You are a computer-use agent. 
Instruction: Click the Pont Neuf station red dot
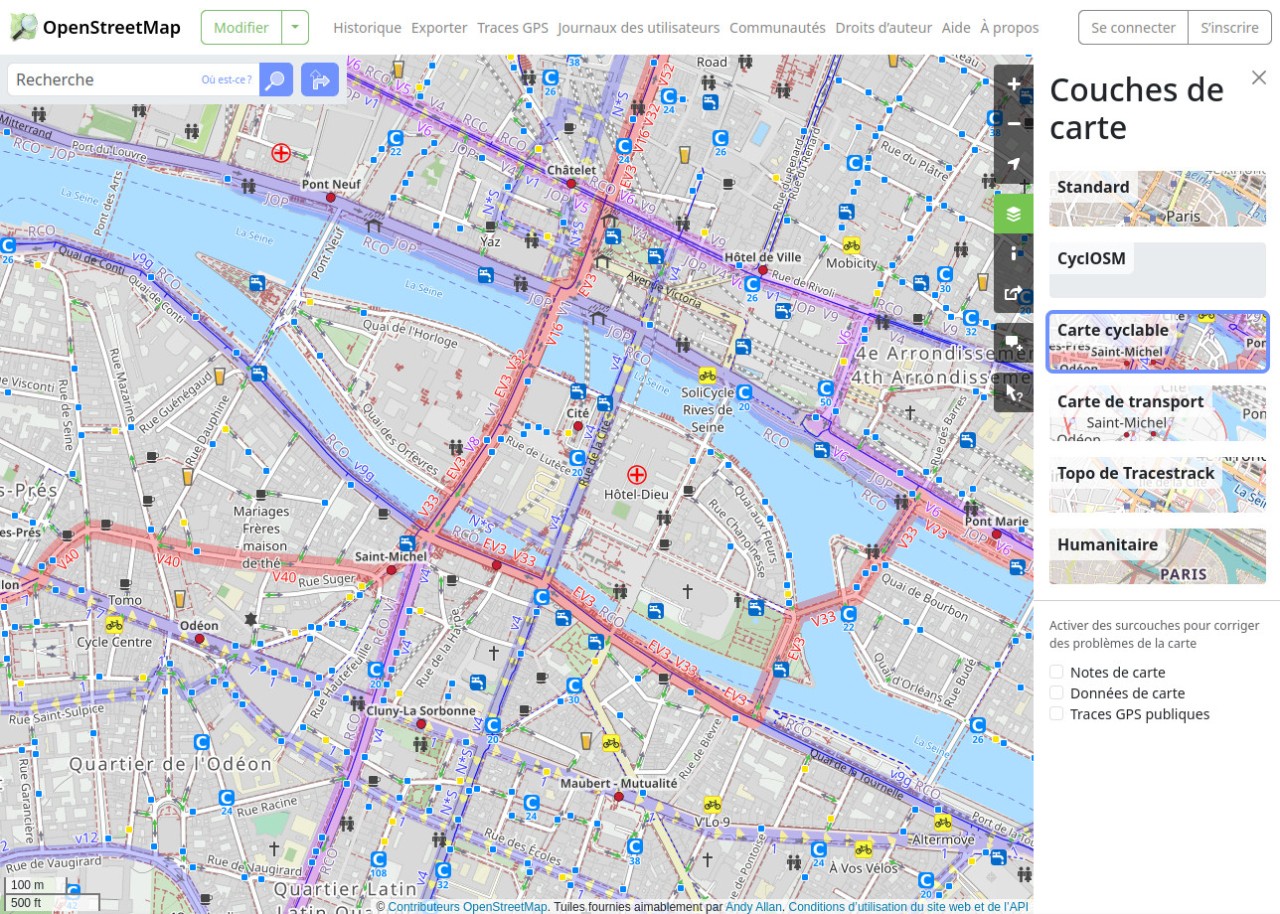(x=330, y=198)
